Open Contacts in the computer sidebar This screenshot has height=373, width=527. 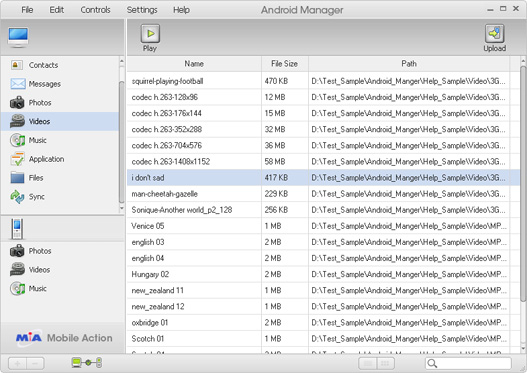coord(60,65)
